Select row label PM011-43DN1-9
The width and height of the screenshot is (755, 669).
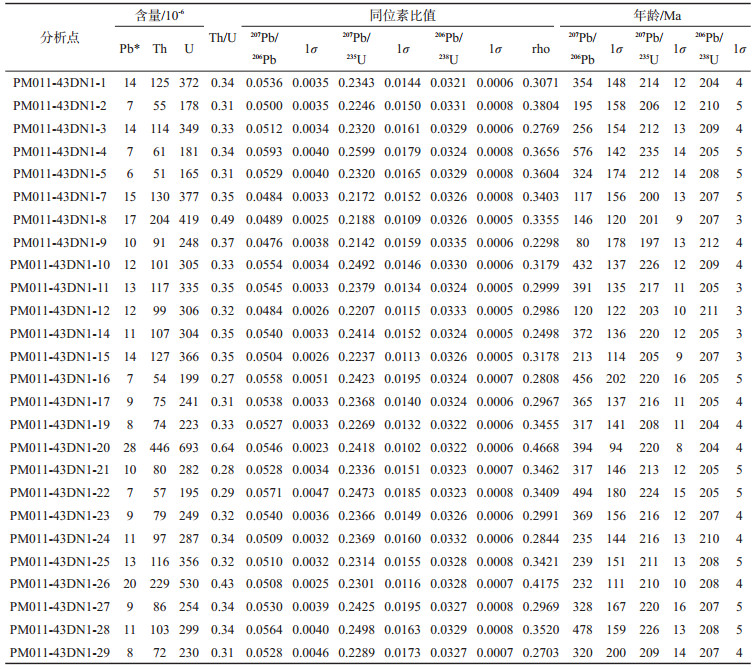coord(59,243)
